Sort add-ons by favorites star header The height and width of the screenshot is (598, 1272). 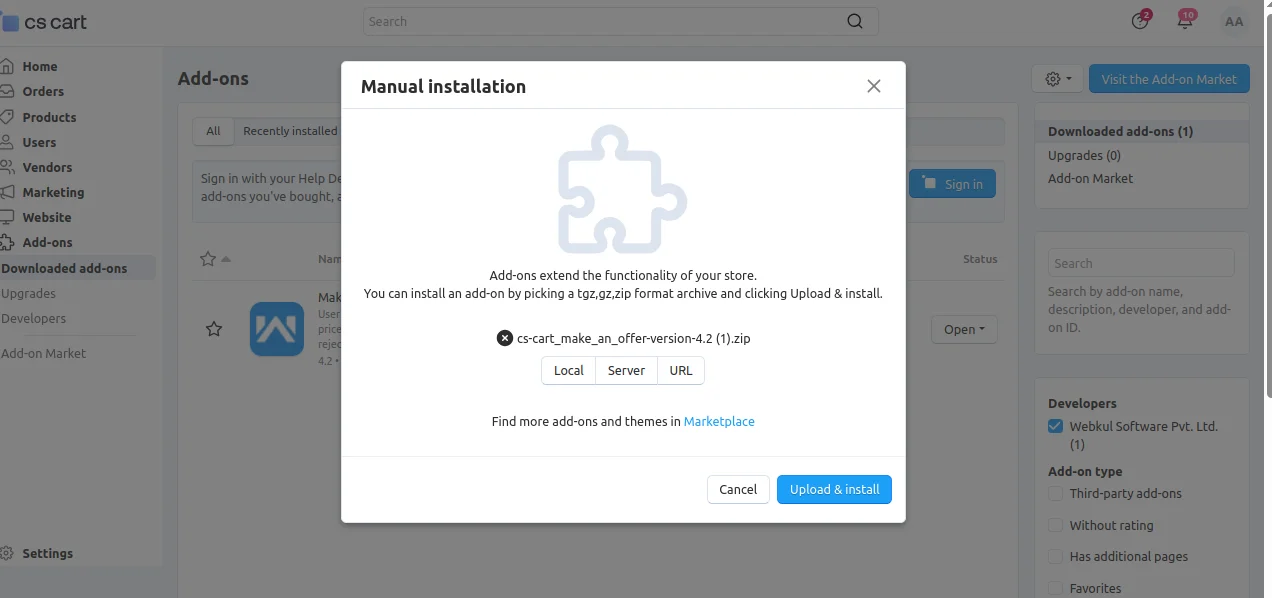[x=208, y=259]
